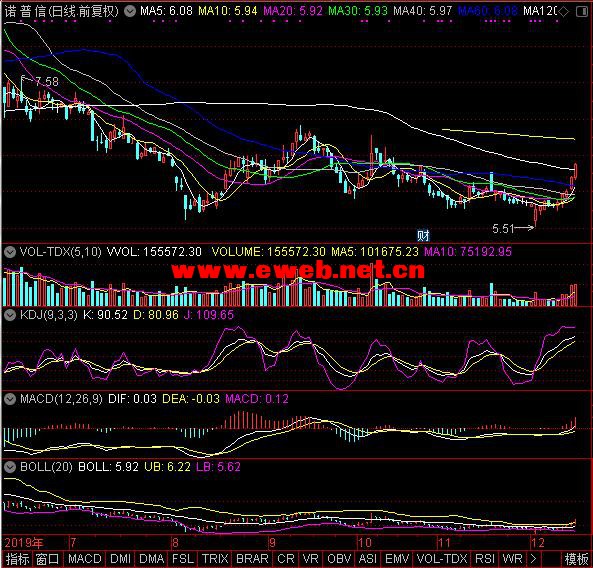Switch to the MACD indicator tab

(85, 559)
